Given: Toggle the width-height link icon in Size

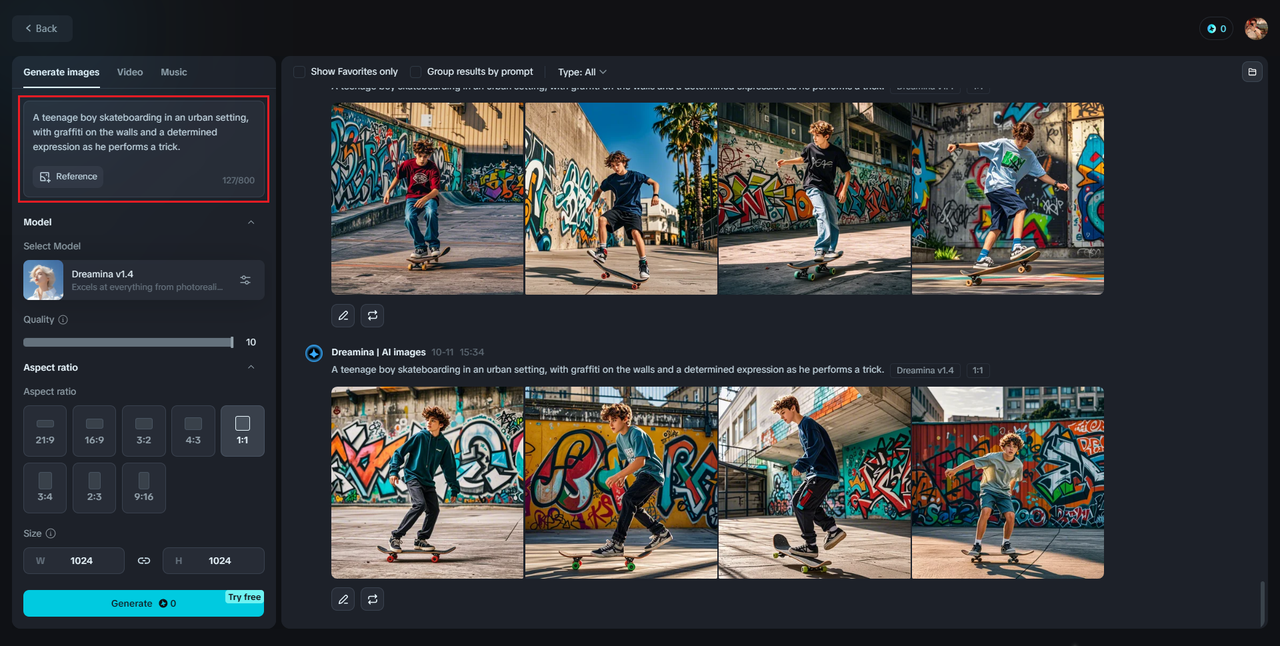Looking at the screenshot, I should 144,561.
